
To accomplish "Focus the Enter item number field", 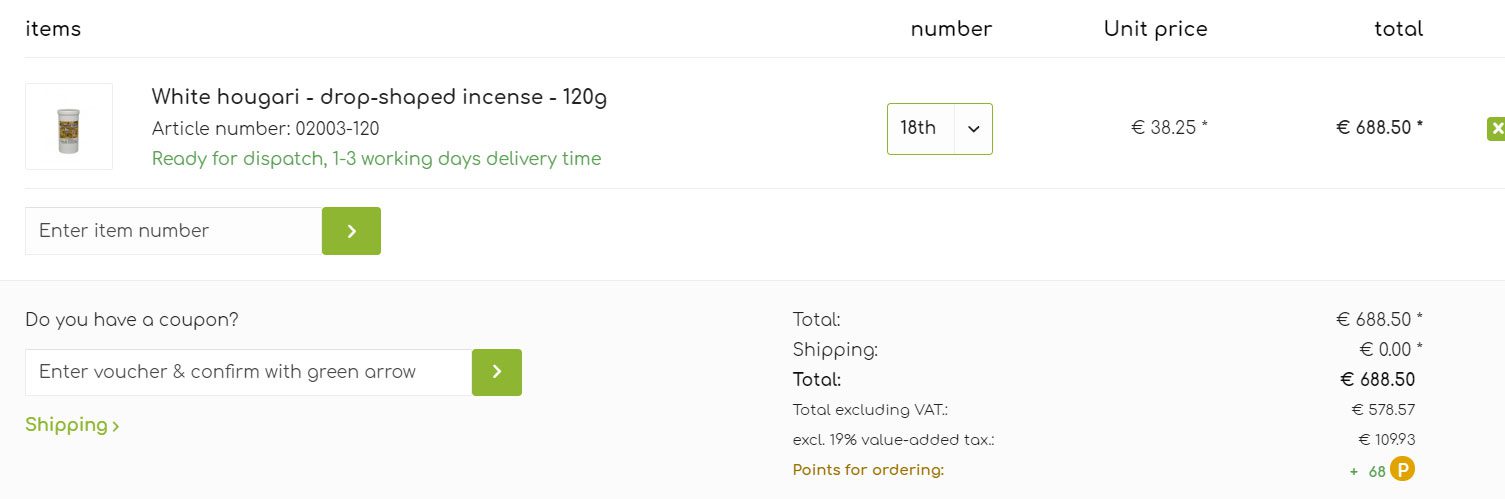I will [x=174, y=231].
